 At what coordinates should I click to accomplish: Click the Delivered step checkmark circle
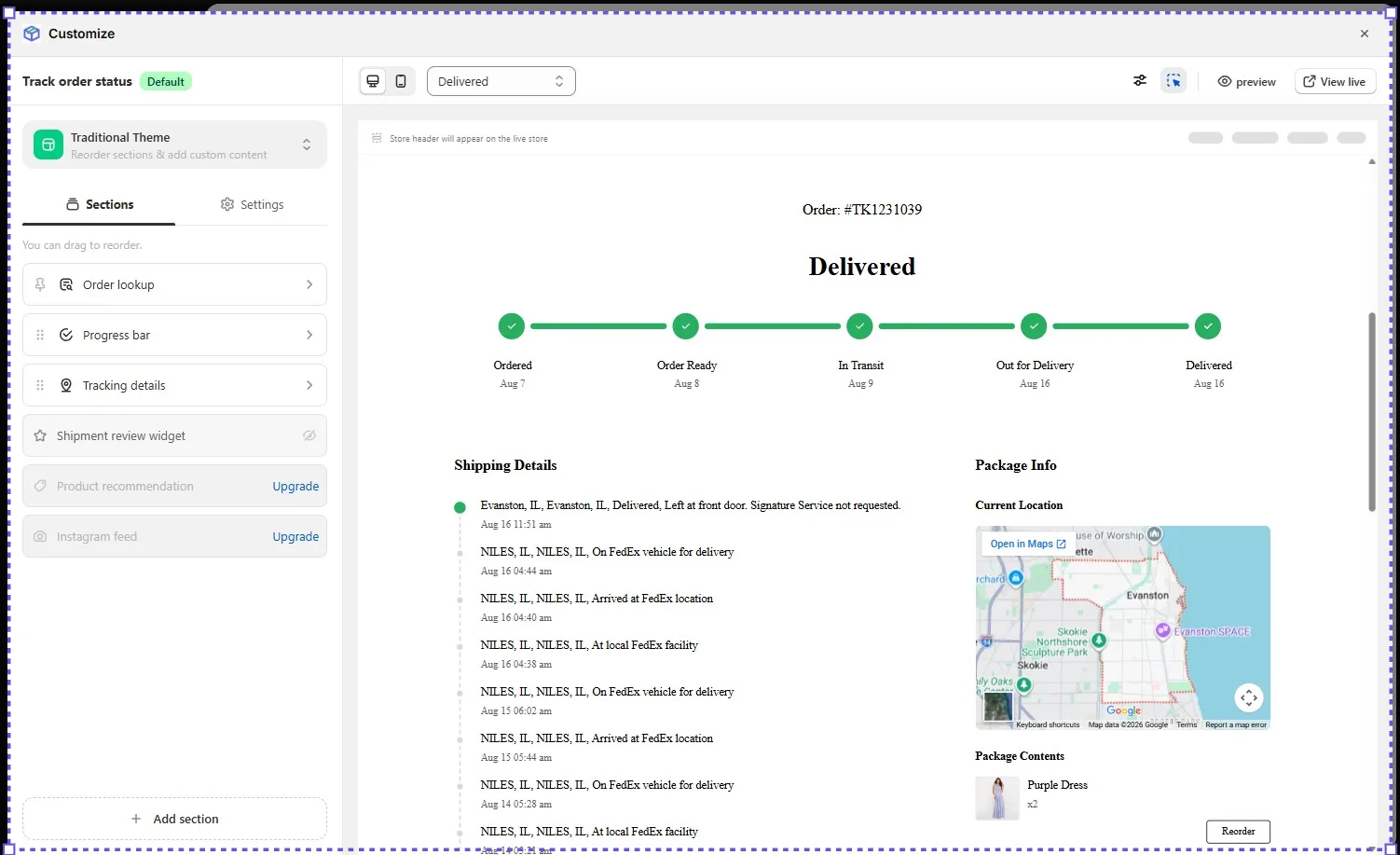(x=1208, y=326)
